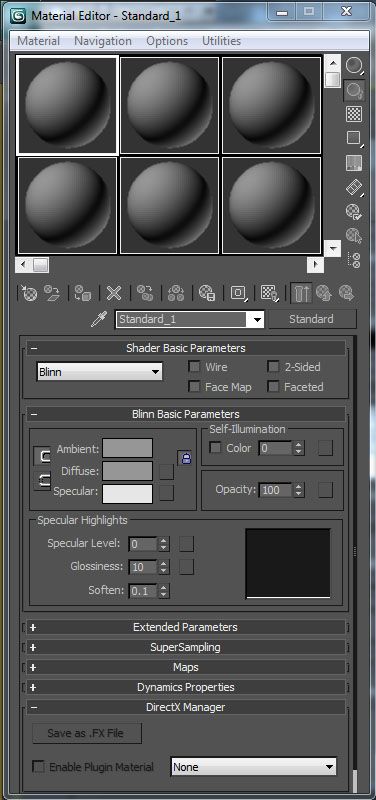Image resolution: width=376 pixels, height=800 pixels.
Task: Expand the SuperSampling rollout
Action: (186, 647)
